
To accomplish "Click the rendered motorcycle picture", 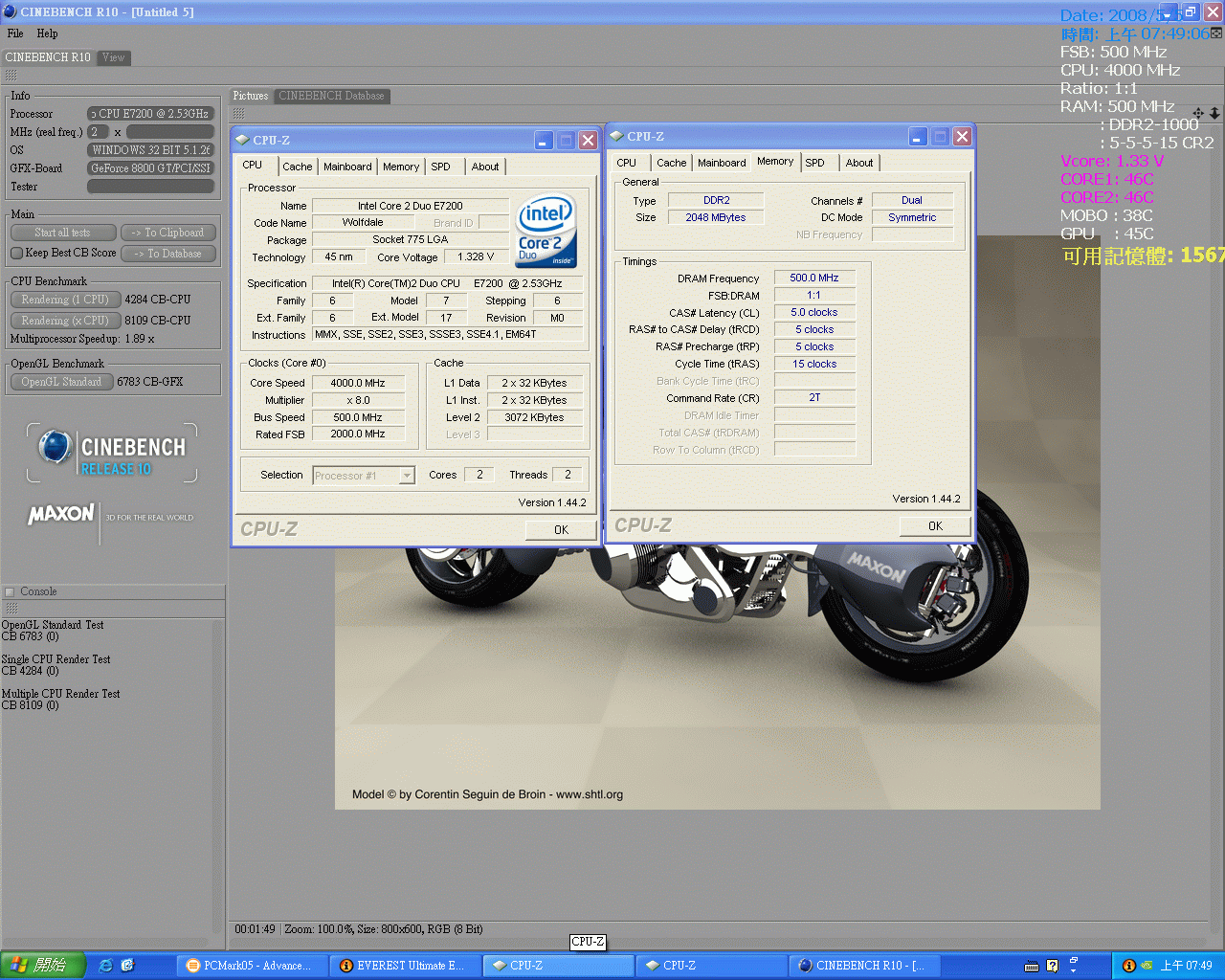I will [x=718, y=522].
